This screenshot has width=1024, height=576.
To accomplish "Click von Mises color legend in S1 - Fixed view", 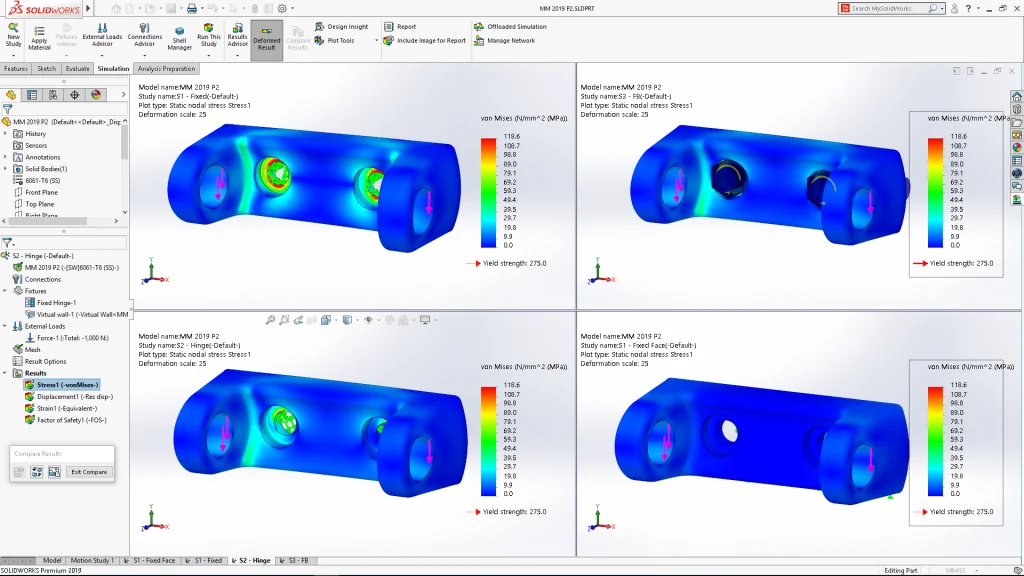I will click(x=488, y=193).
